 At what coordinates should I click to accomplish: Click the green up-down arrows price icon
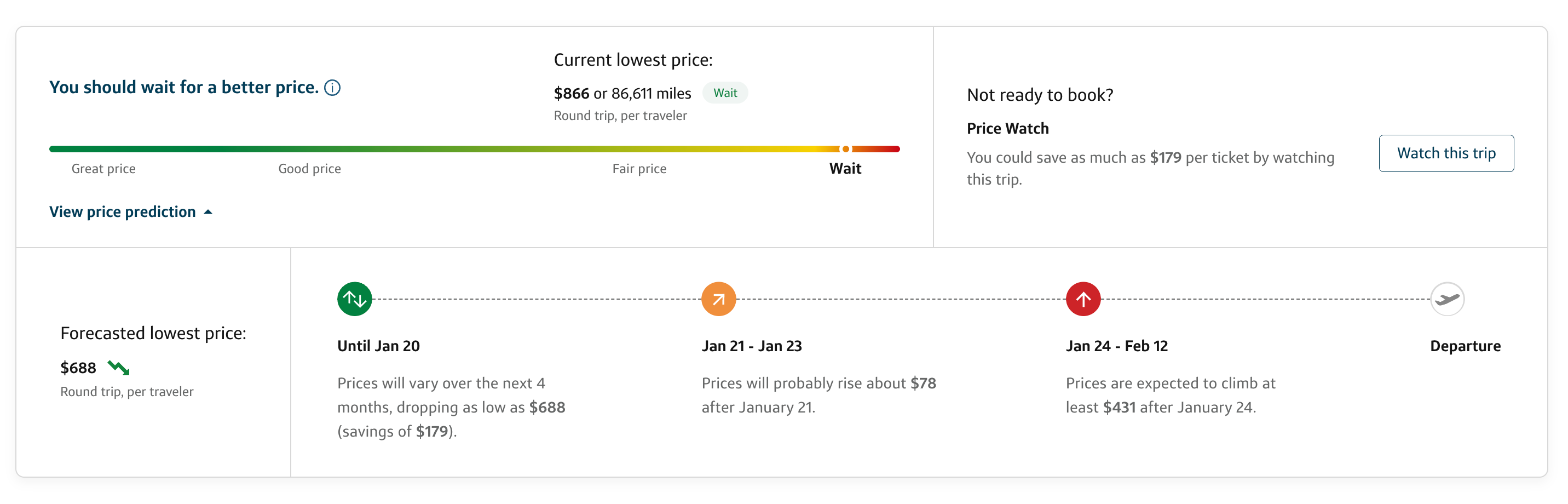(x=354, y=299)
